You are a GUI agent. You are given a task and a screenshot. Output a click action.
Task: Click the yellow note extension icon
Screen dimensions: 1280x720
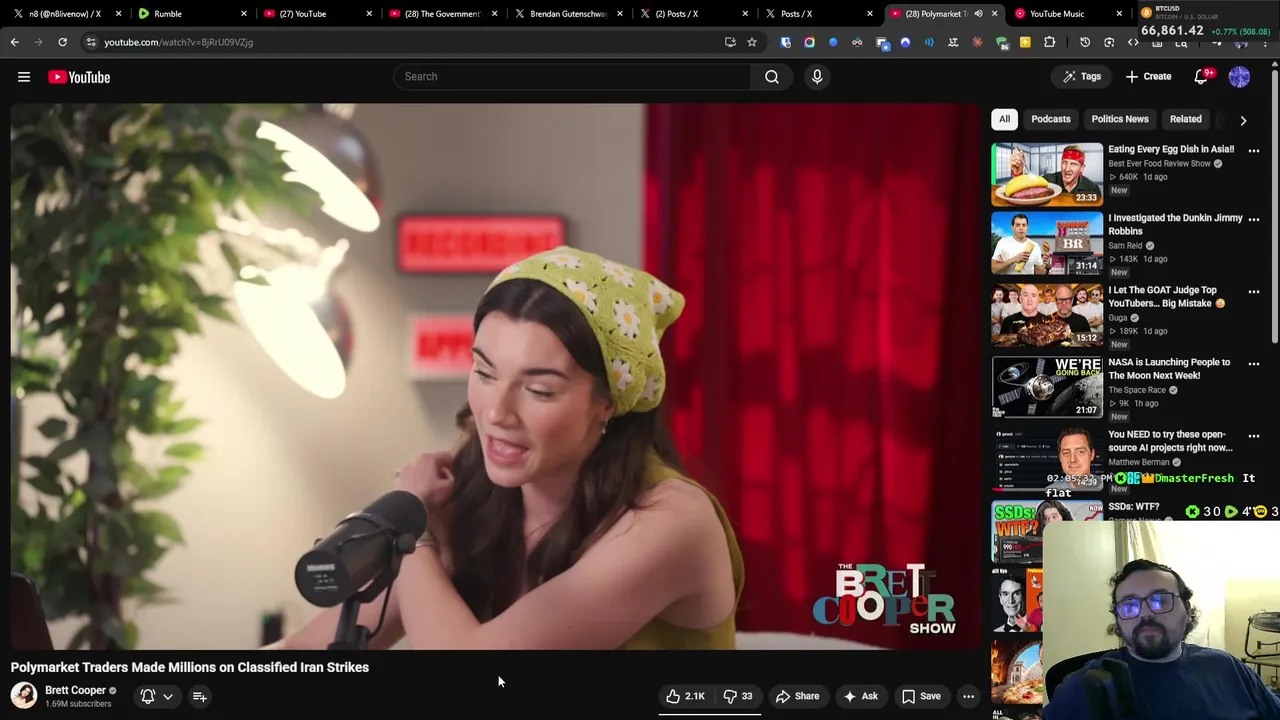coord(1025,42)
